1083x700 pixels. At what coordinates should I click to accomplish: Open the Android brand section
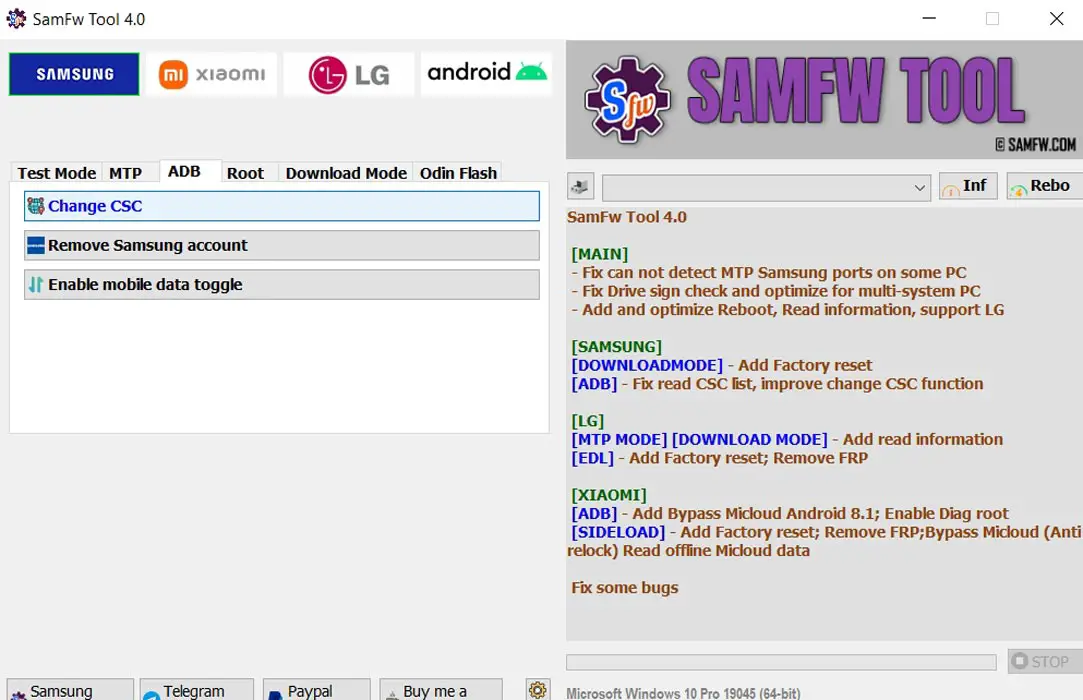486,74
